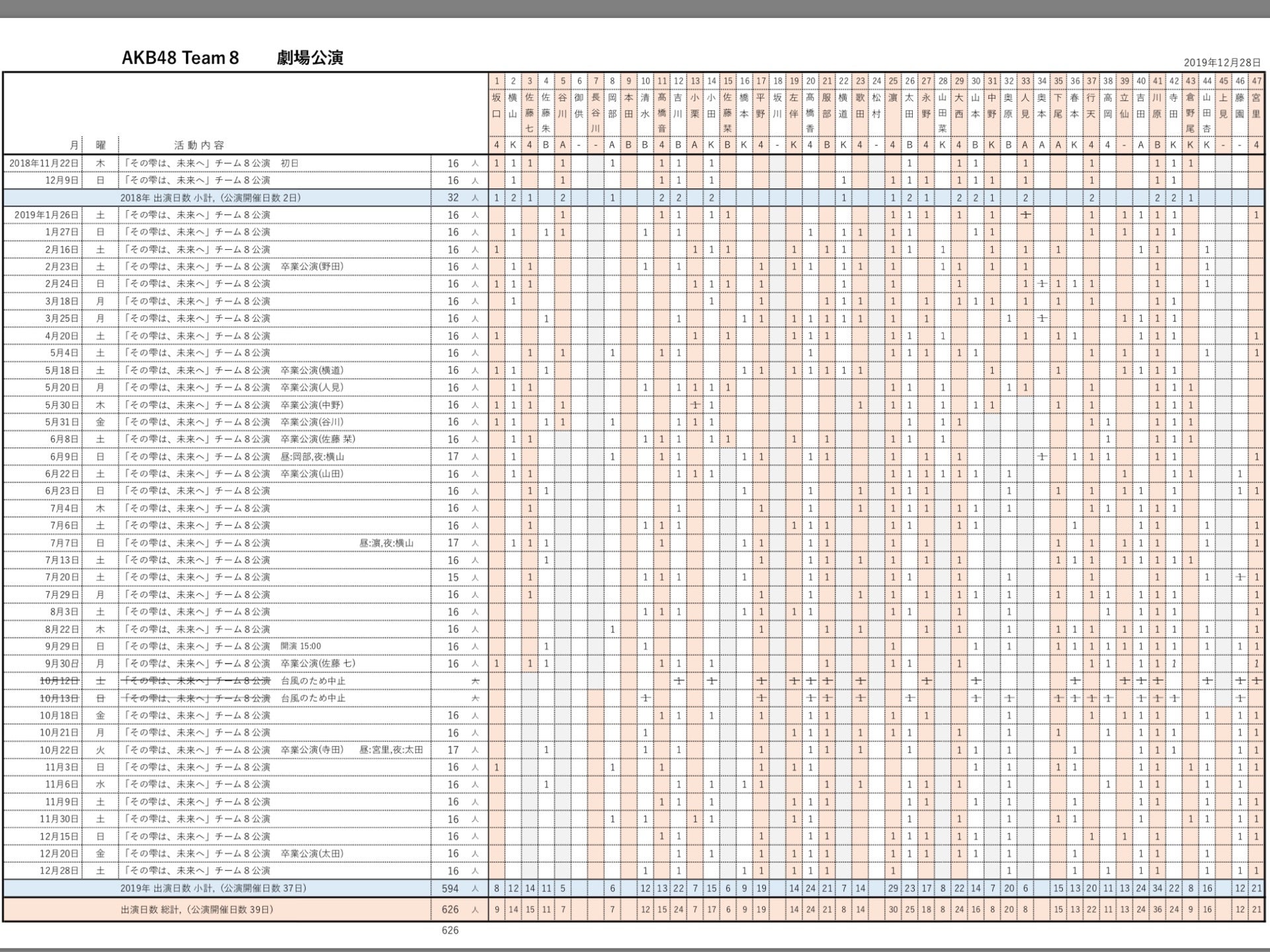Click member column header number 47
The width and height of the screenshot is (1270, 952).
pos(1256,81)
